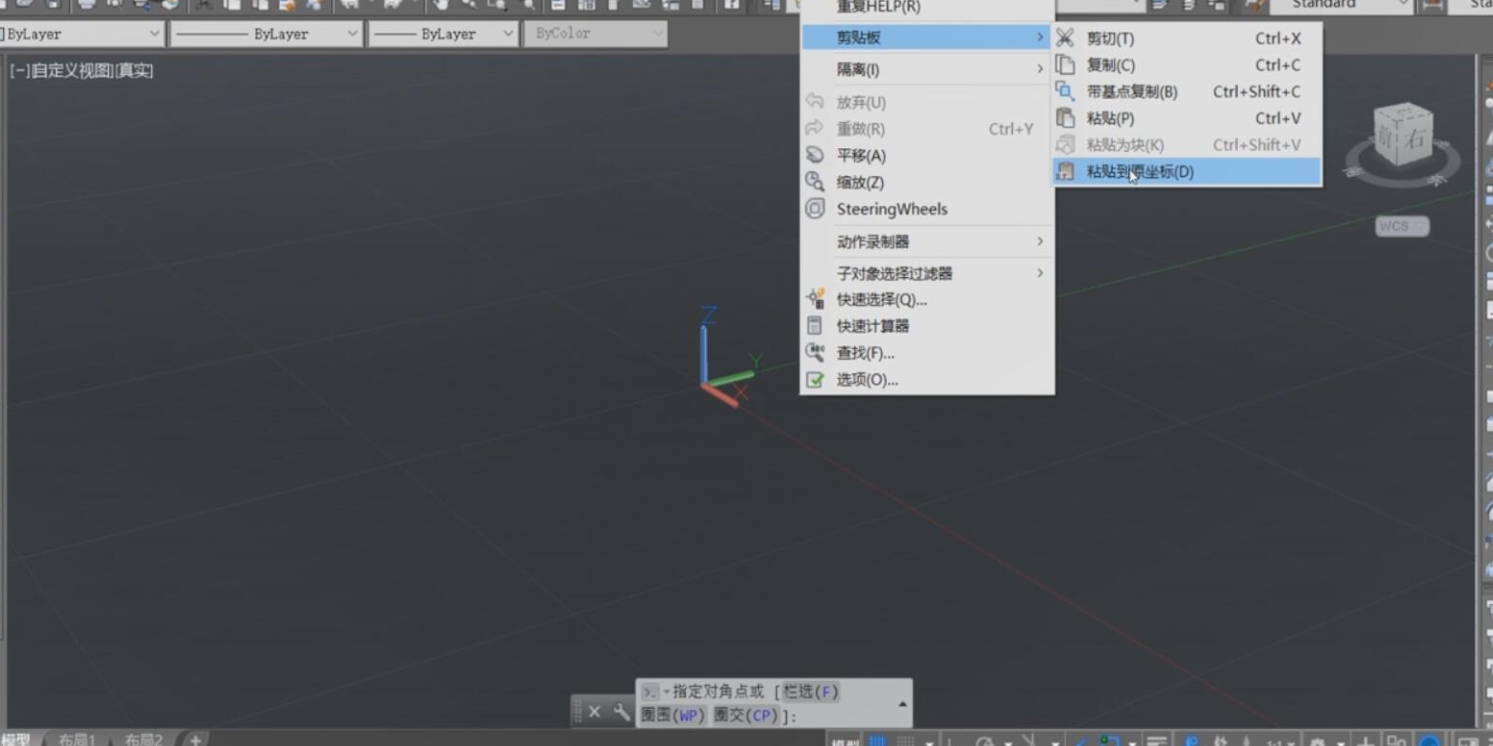Open the WCS coordinate system dropdown

[1402, 226]
